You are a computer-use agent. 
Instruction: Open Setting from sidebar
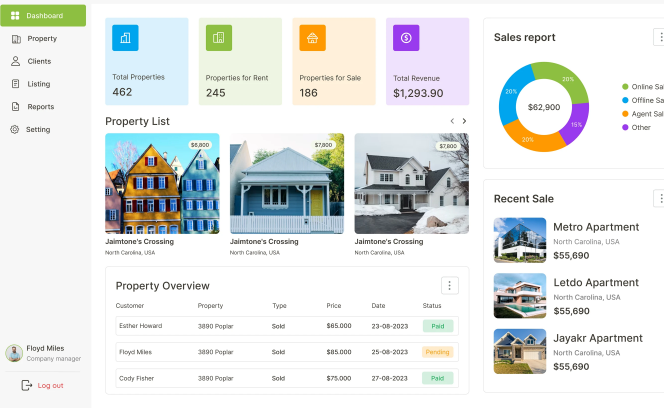point(38,130)
